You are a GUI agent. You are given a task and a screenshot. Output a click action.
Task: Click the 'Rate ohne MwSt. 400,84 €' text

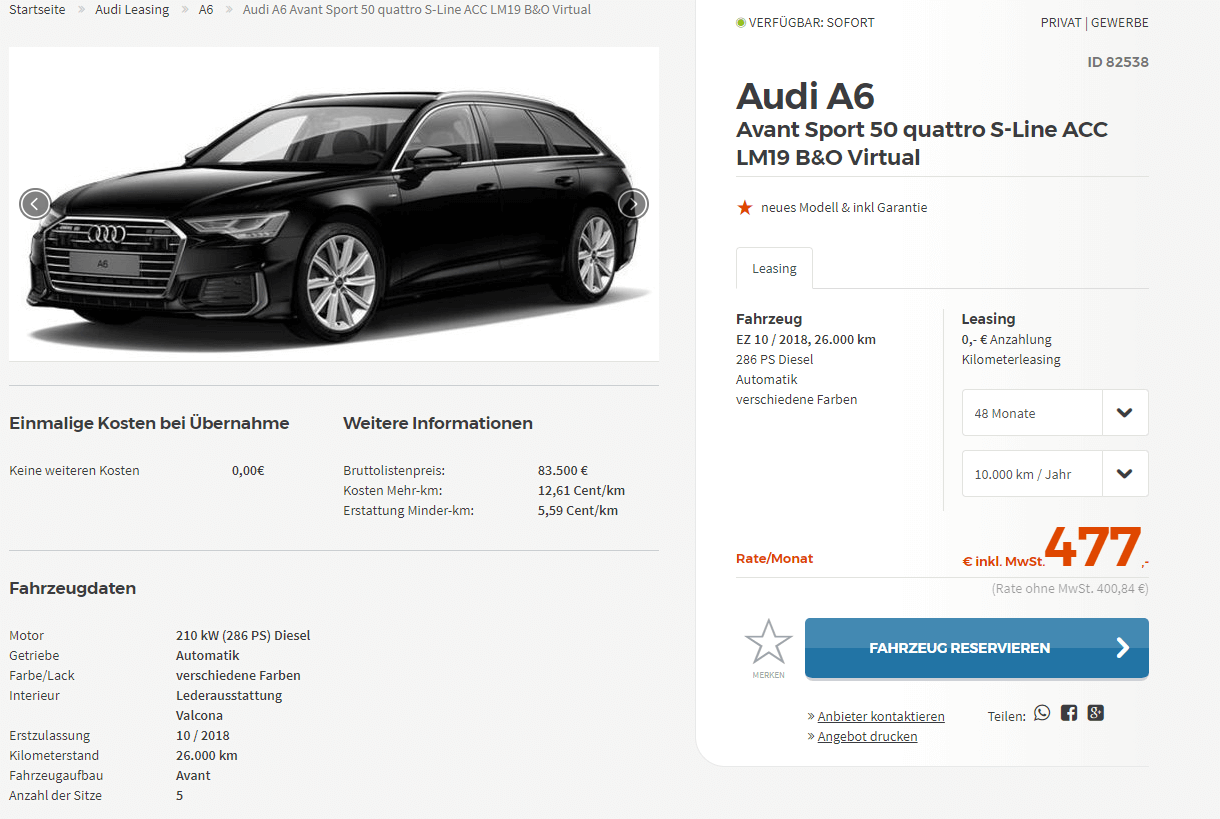point(1070,589)
